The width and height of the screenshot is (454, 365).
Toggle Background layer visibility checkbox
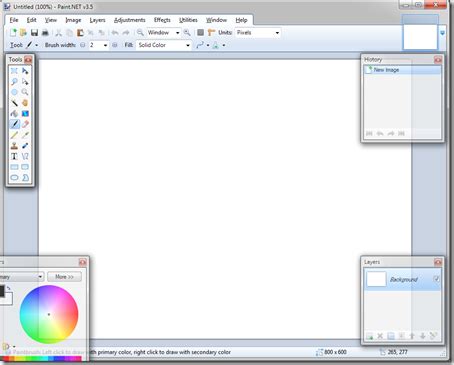(436, 279)
